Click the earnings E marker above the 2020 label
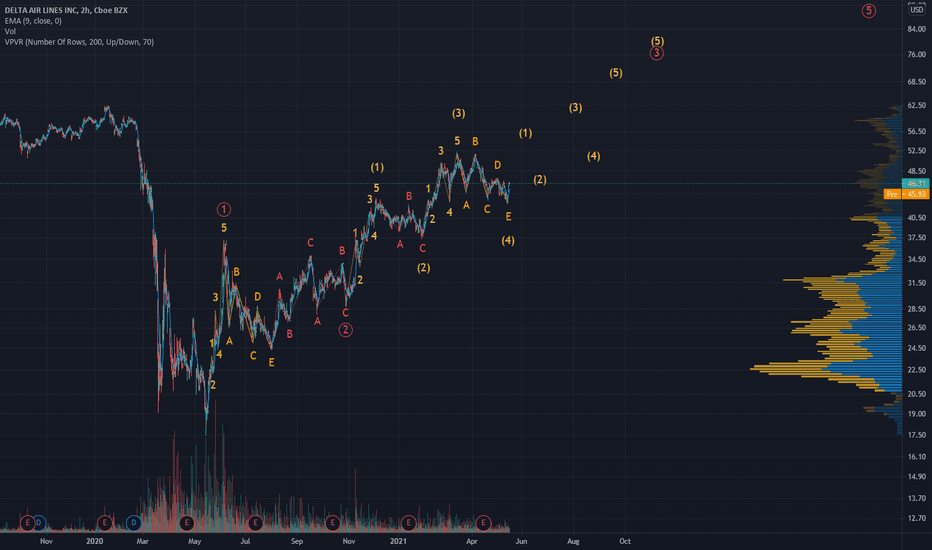The image size is (932, 550). click(105, 523)
